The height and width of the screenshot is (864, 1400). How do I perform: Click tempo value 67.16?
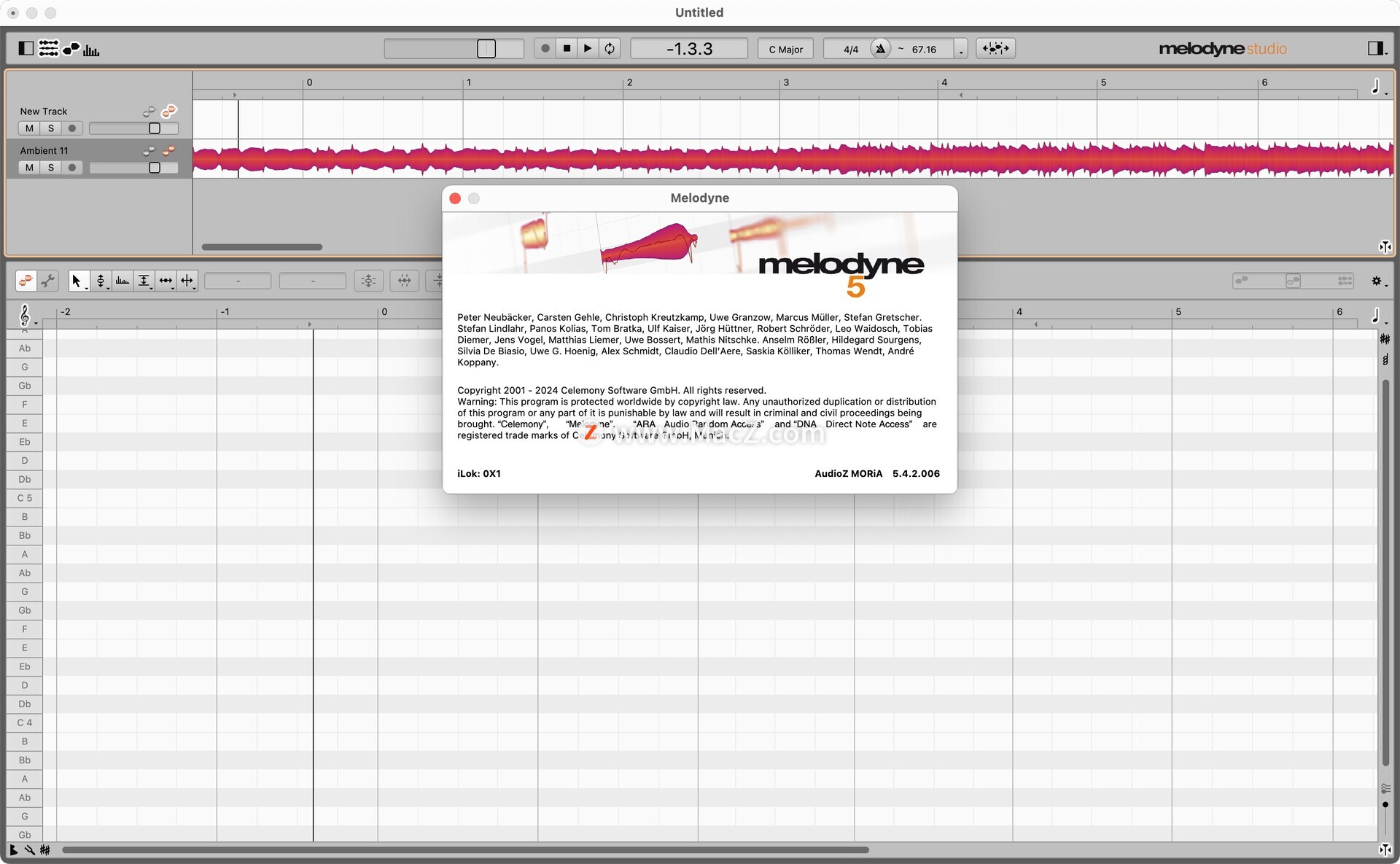tap(923, 50)
